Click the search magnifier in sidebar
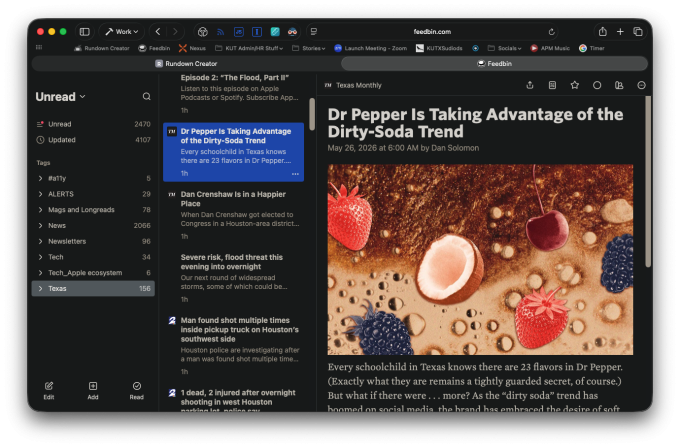The image size is (680, 448). tap(147, 96)
